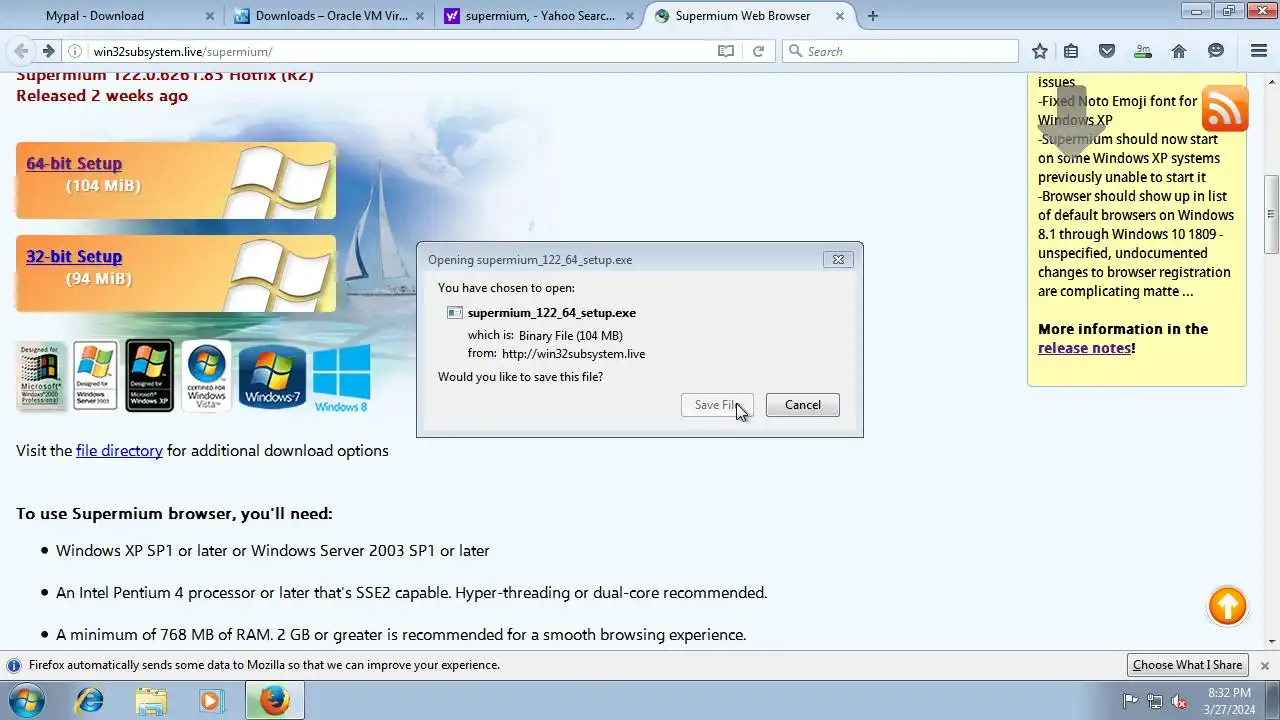Go to the Firefox home page
1280x720 pixels.
point(1179,51)
